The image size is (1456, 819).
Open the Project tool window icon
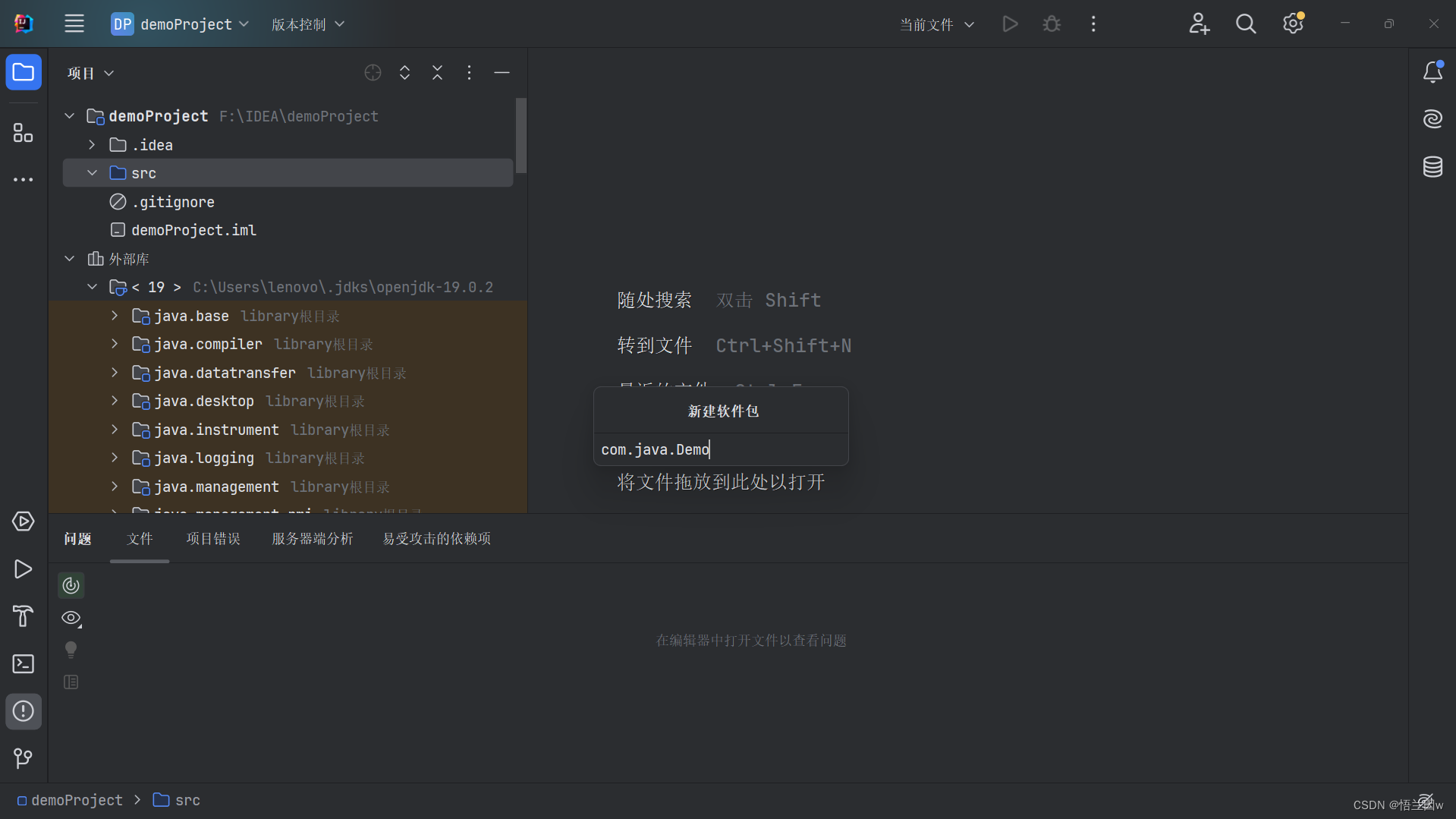tap(24, 73)
